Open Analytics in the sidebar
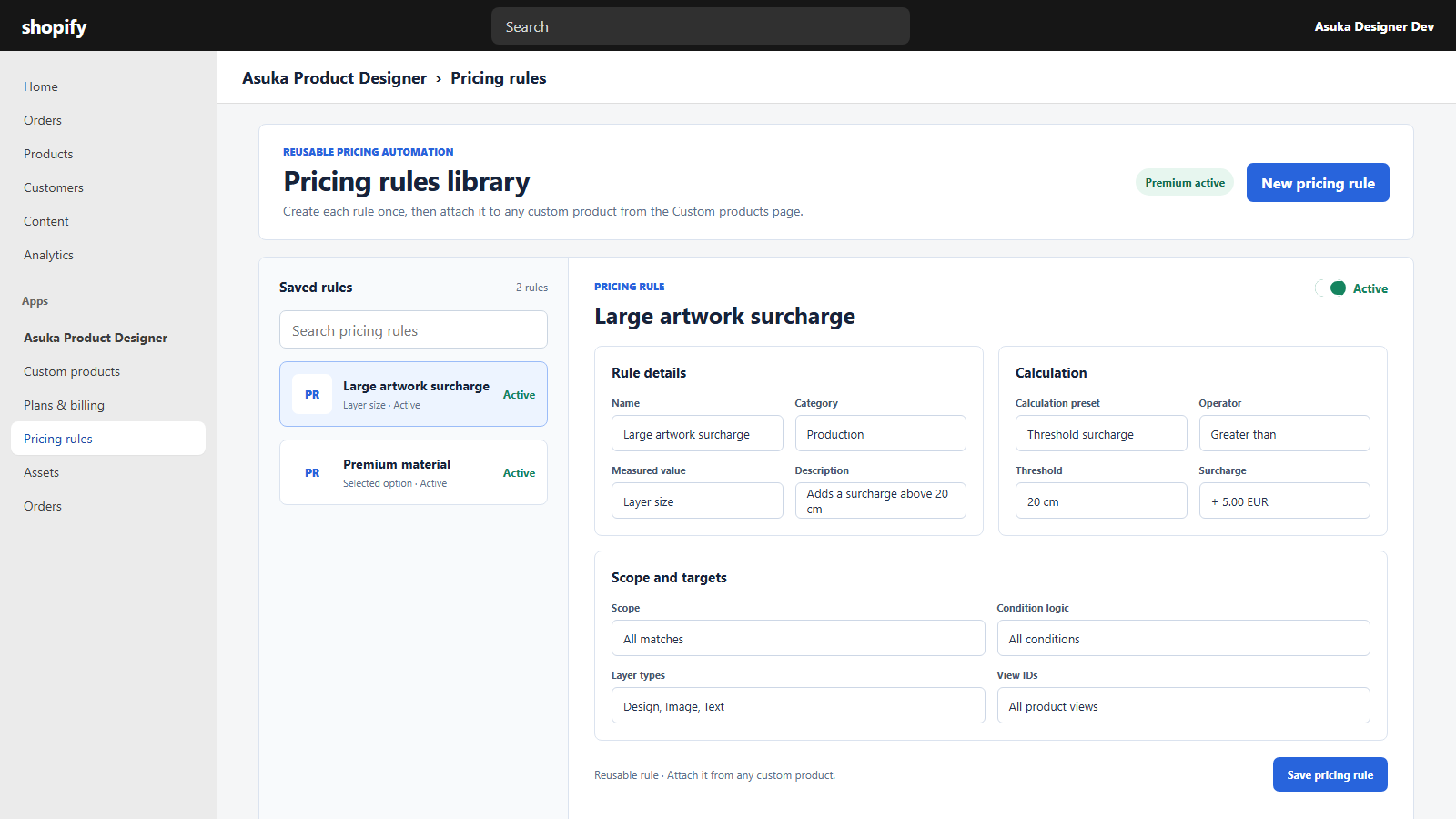The image size is (1456, 819). [x=108, y=255]
